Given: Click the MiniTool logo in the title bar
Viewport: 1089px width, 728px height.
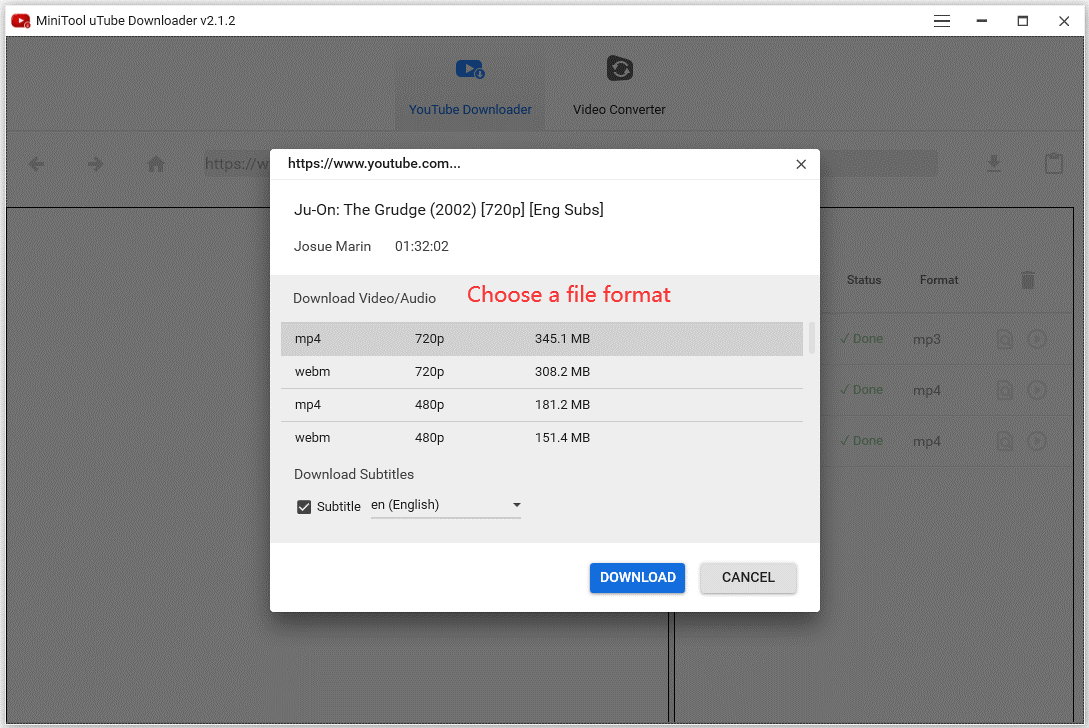Looking at the screenshot, I should pyautogui.click(x=18, y=19).
